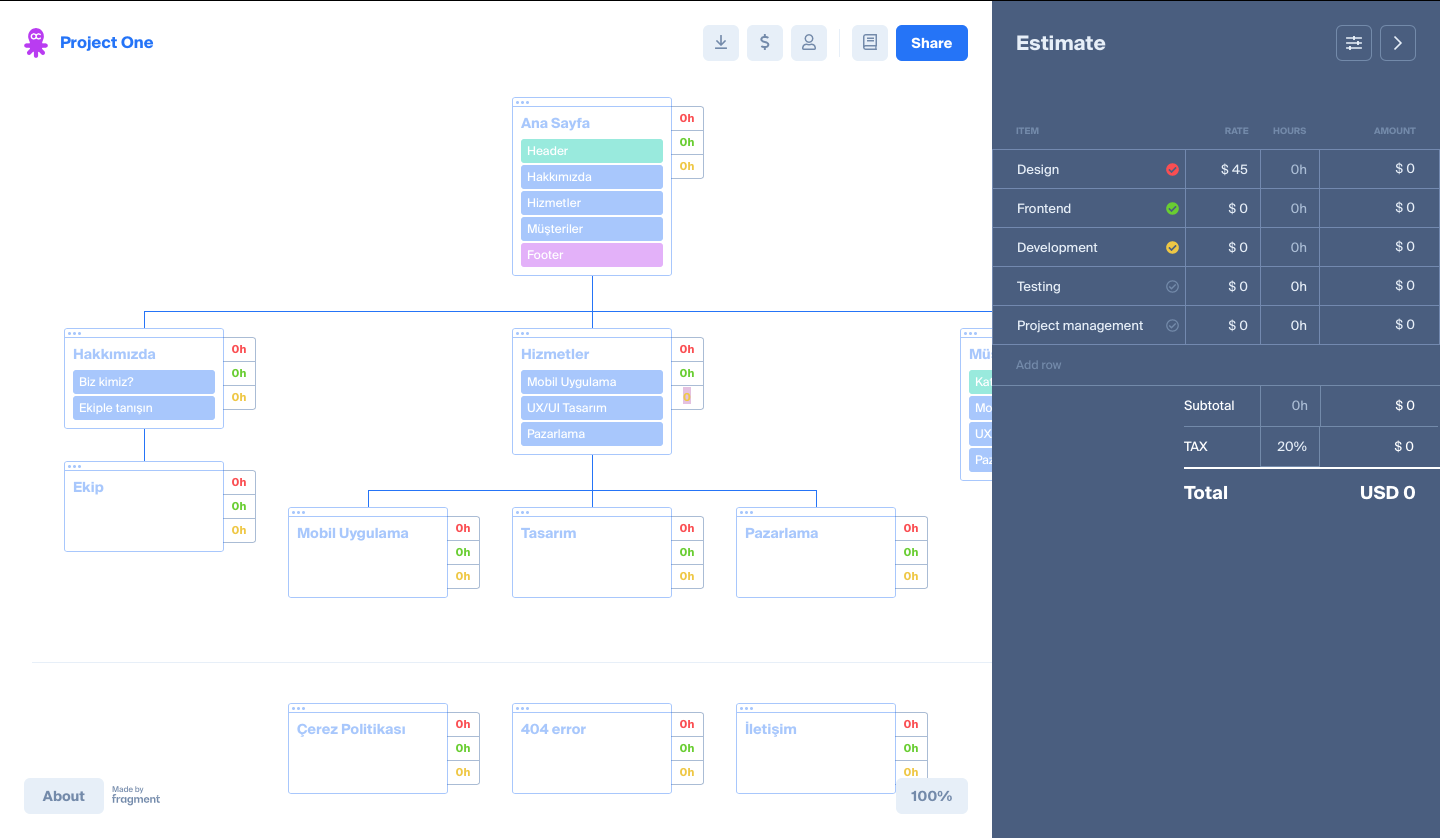Click the Design rate field showing $ 45
The height and width of the screenshot is (838, 1440).
[1223, 170]
